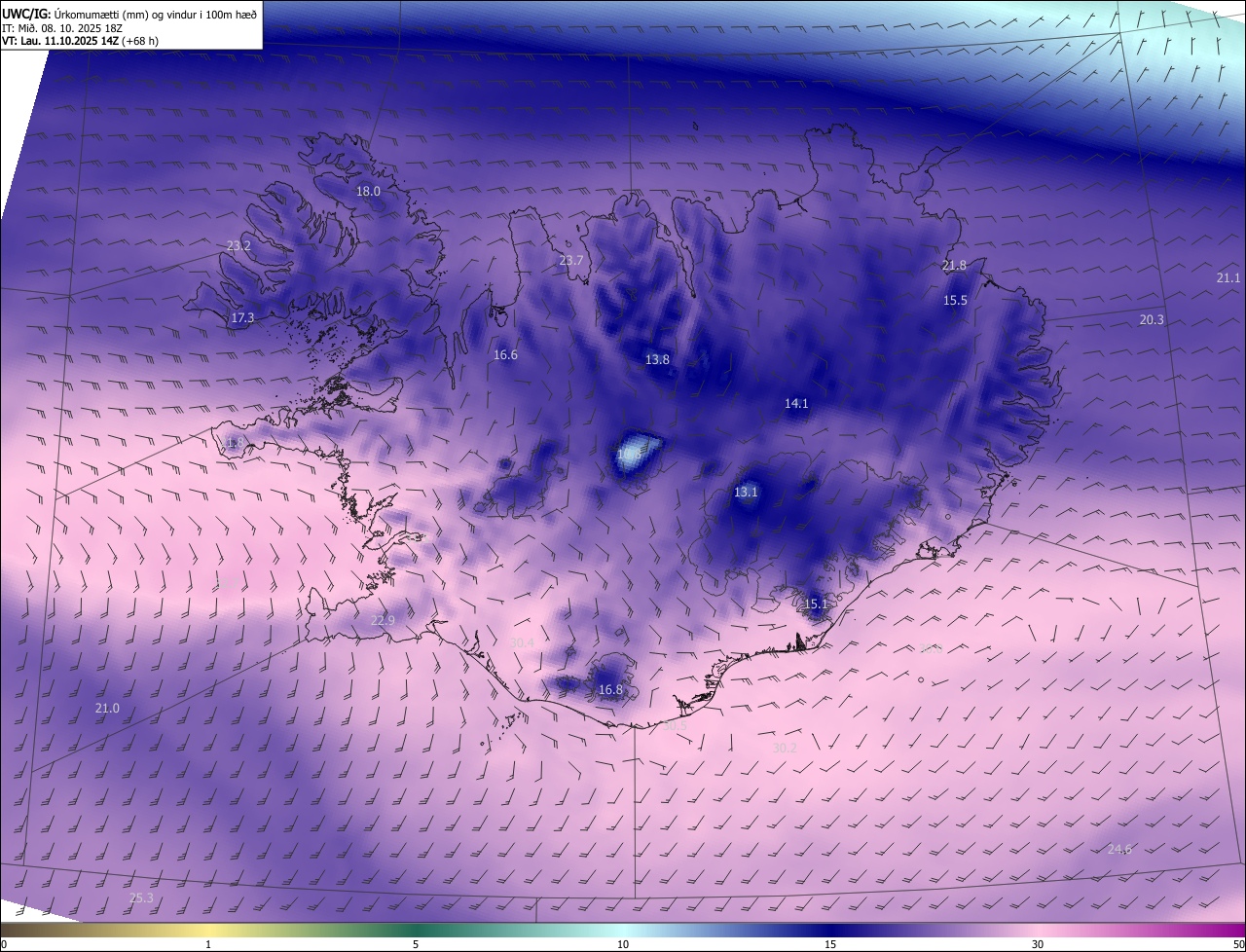Click the map value 24.6
Screen dimensions: 1246x952
point(1119,850)
